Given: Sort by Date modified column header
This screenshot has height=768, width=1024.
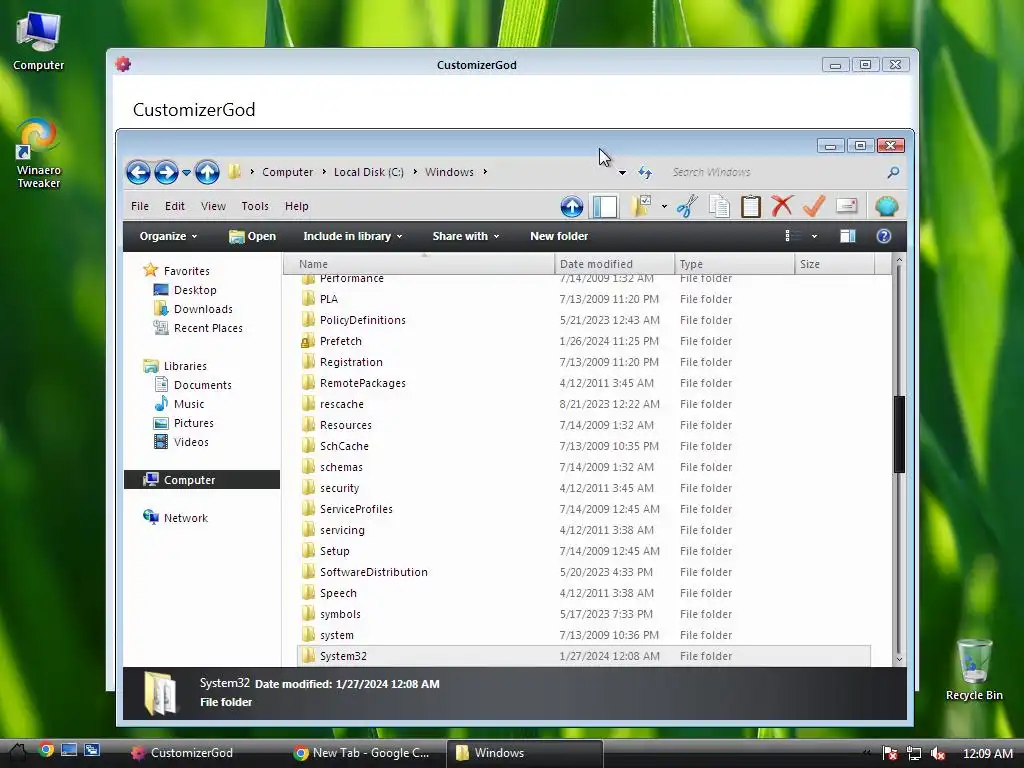Looking at the screenshot, I should (x=614, y=264).
